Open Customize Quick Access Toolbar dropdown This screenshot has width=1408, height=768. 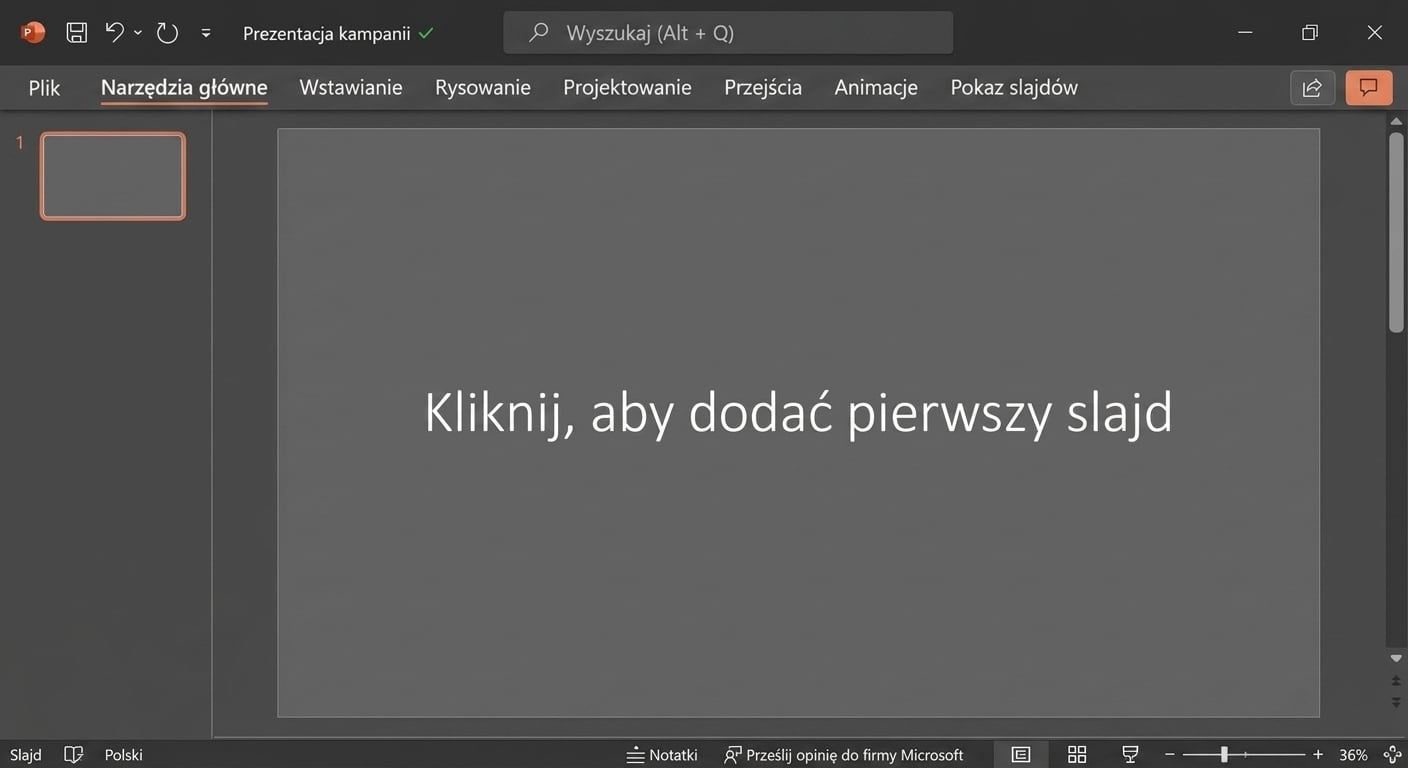[x=206, y=33]
